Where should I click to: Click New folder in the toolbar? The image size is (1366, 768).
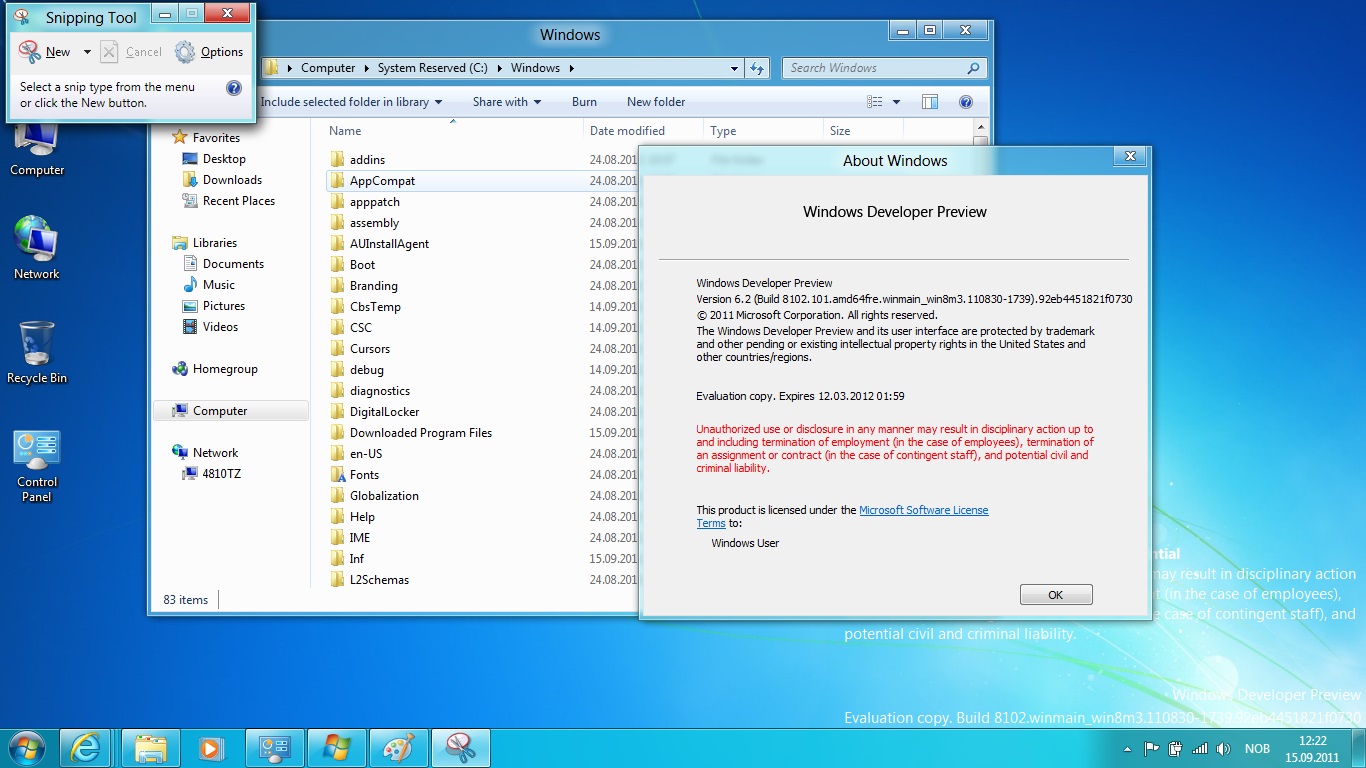[x=656, y=102]
